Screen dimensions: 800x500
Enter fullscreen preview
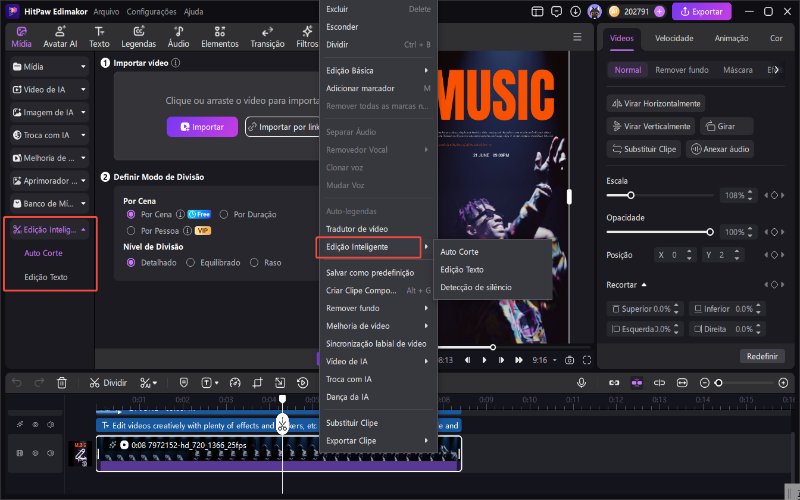[587, 360]
